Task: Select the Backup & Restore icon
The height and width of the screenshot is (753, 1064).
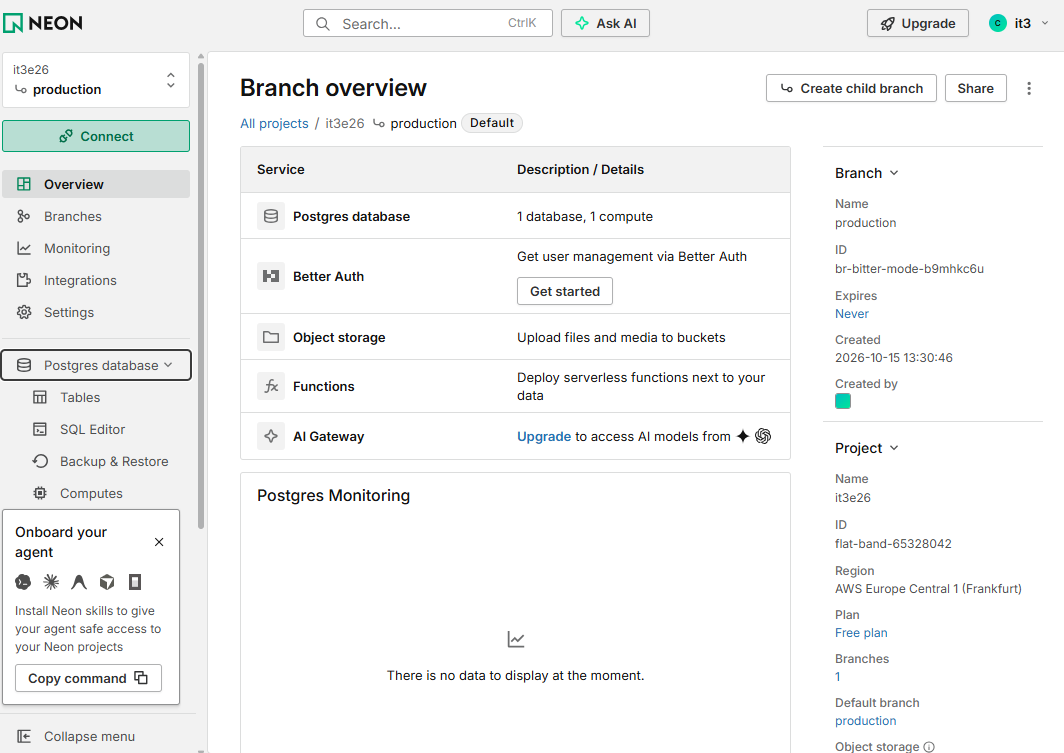Action: tap(40, 461)
